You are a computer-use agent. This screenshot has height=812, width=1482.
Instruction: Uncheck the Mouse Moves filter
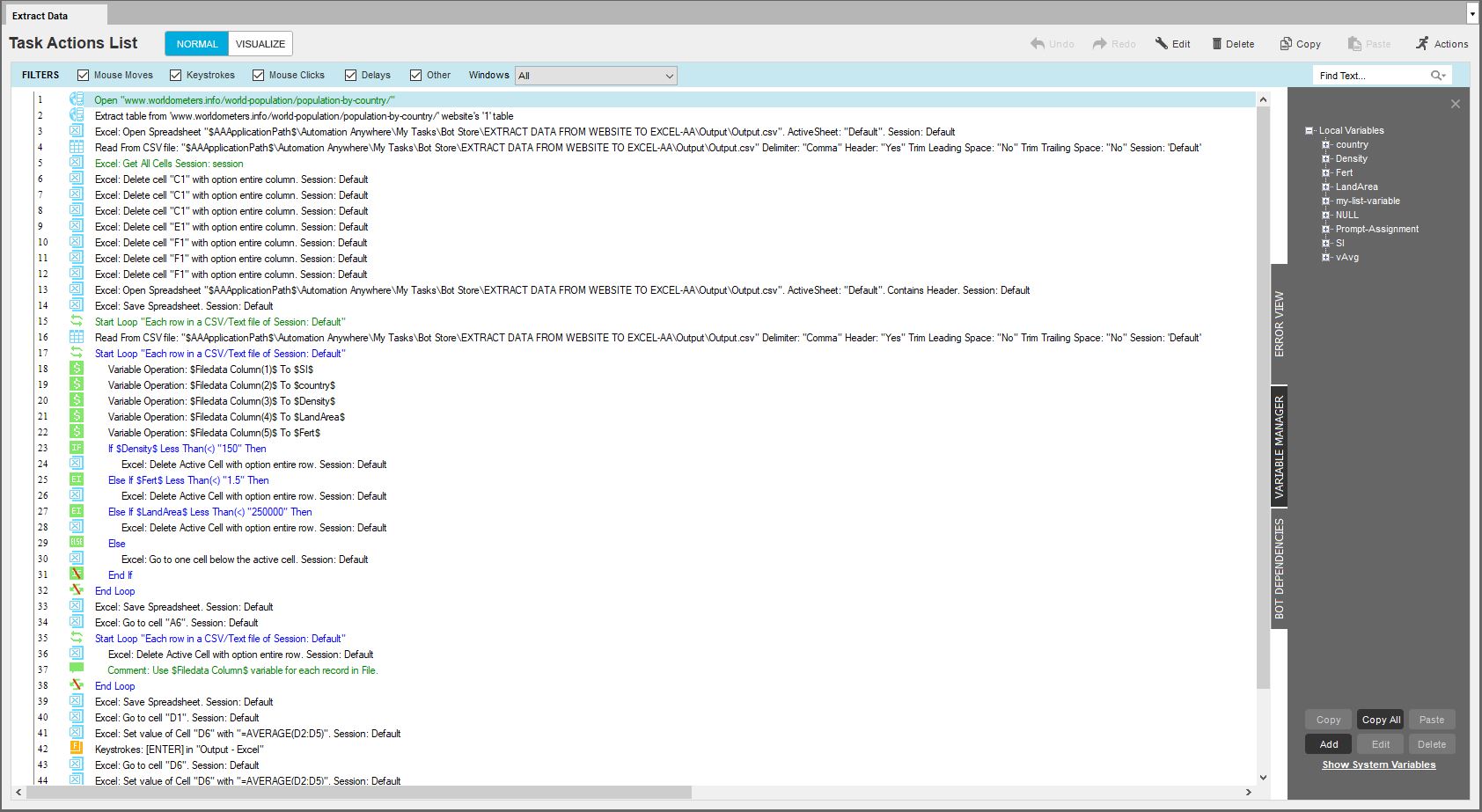pos(84,76)
